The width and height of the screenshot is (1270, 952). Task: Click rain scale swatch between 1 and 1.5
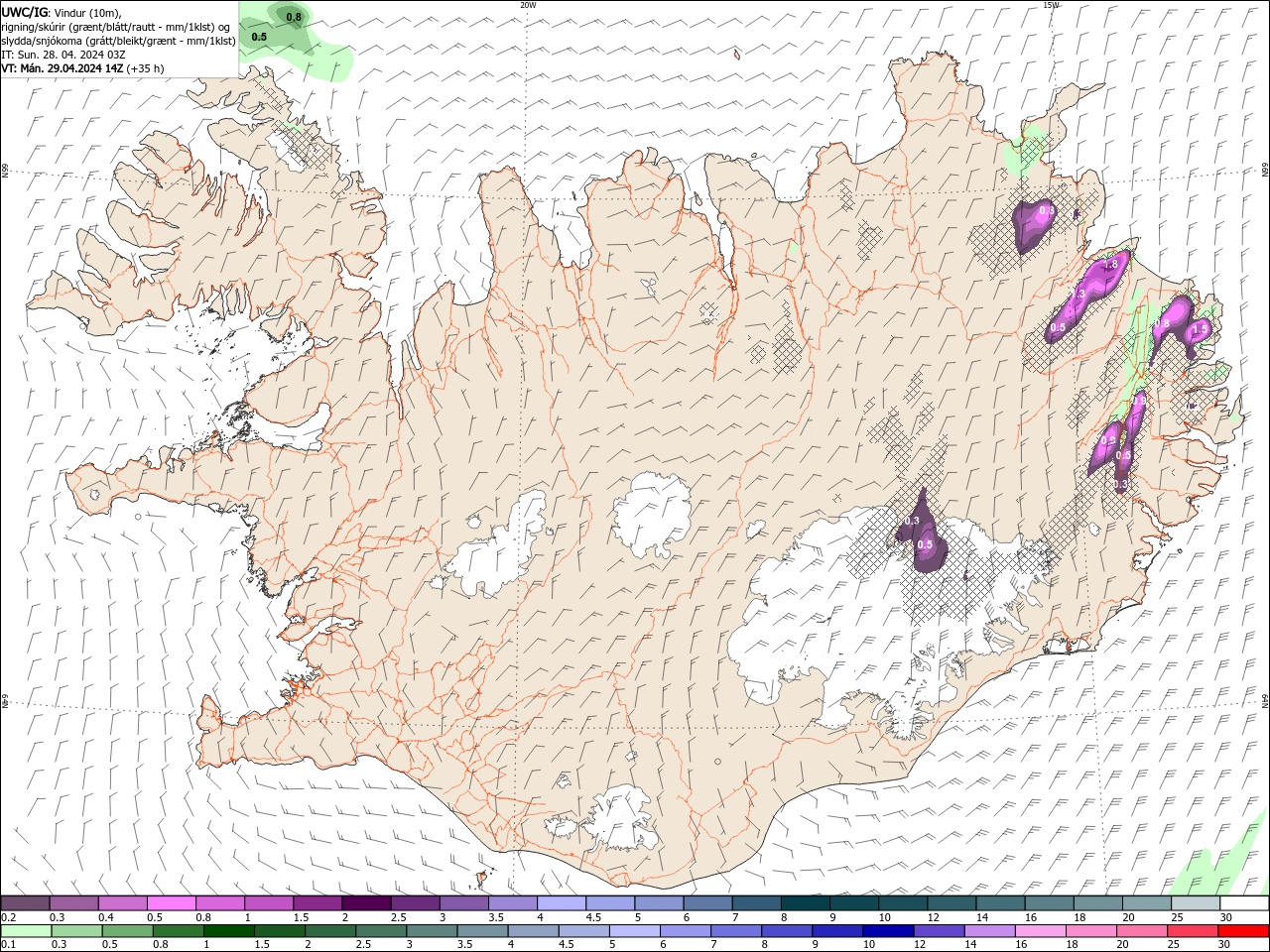[228, 931]
